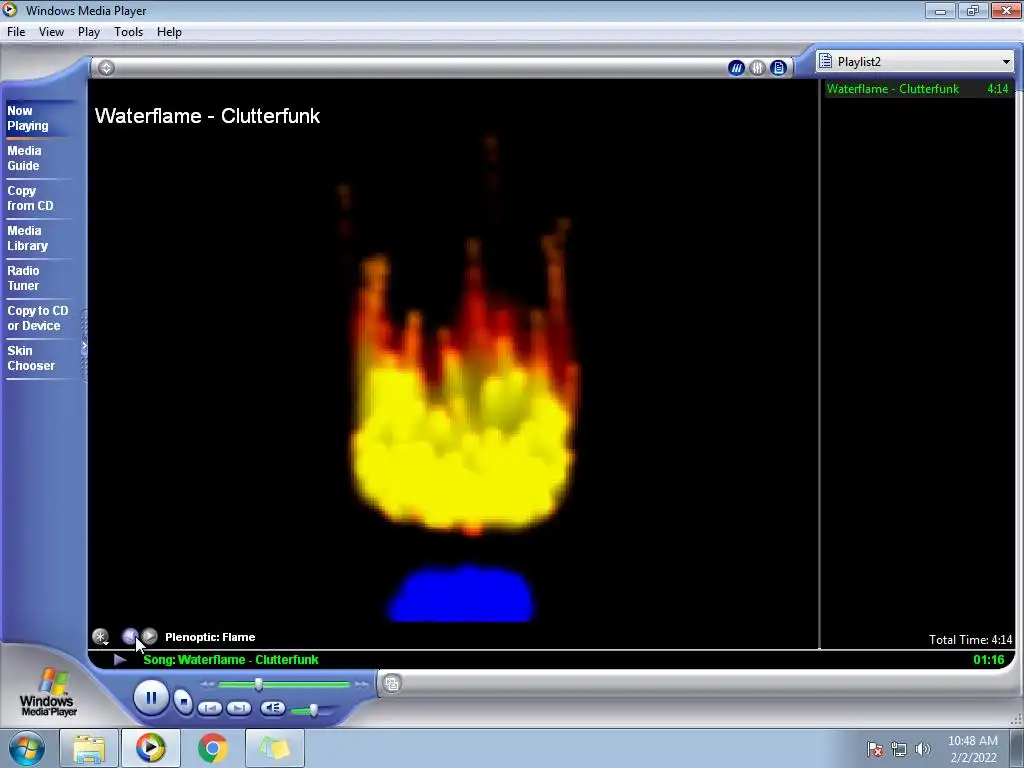1024x768 pixels.
Task: Select the previous visualization
Action: (130, 635)
